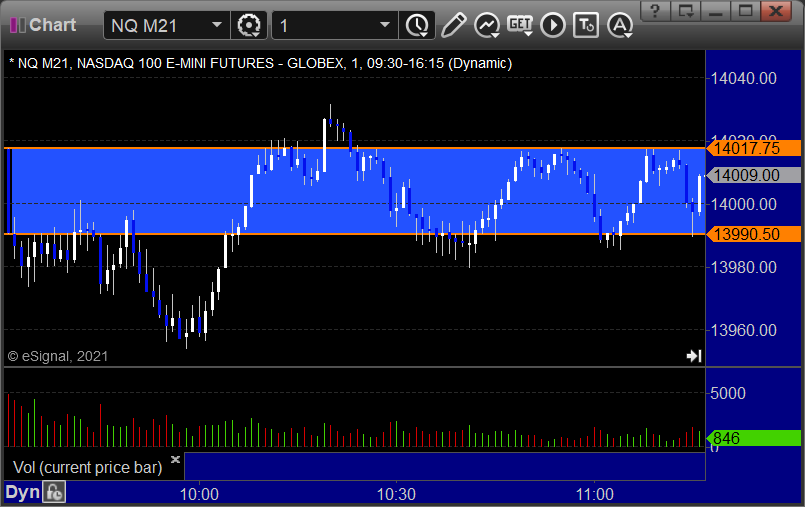Screen dimensions: 805x507
Task: Click the green 846 volume label
Action: pos(754,438)
